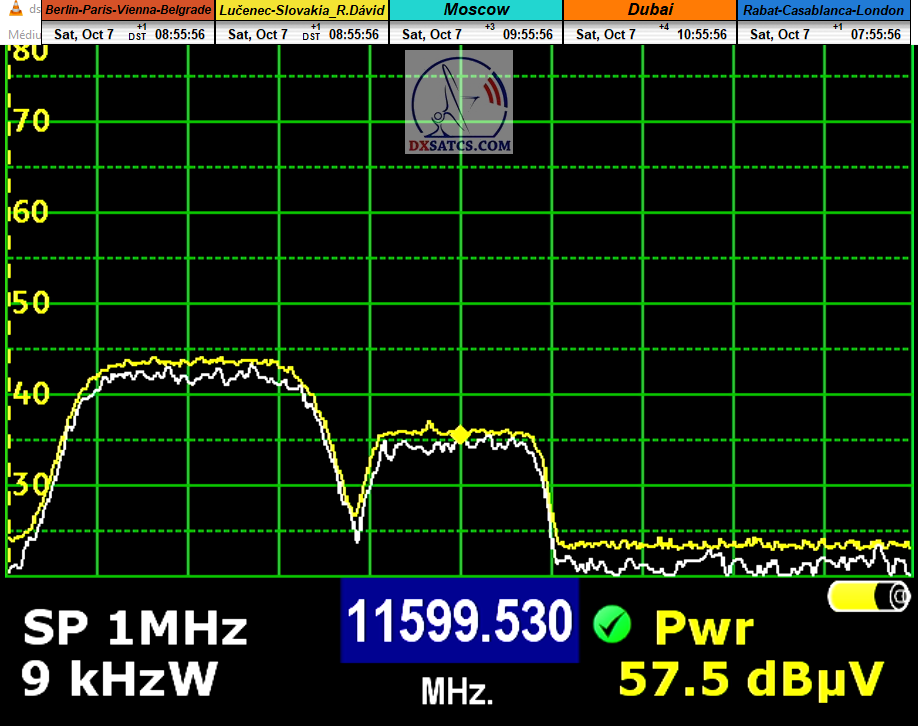Viewport: 918px width, 726px height.
Task: Click the Dubai time 10:55:56
Action: (x=701, y=34)
